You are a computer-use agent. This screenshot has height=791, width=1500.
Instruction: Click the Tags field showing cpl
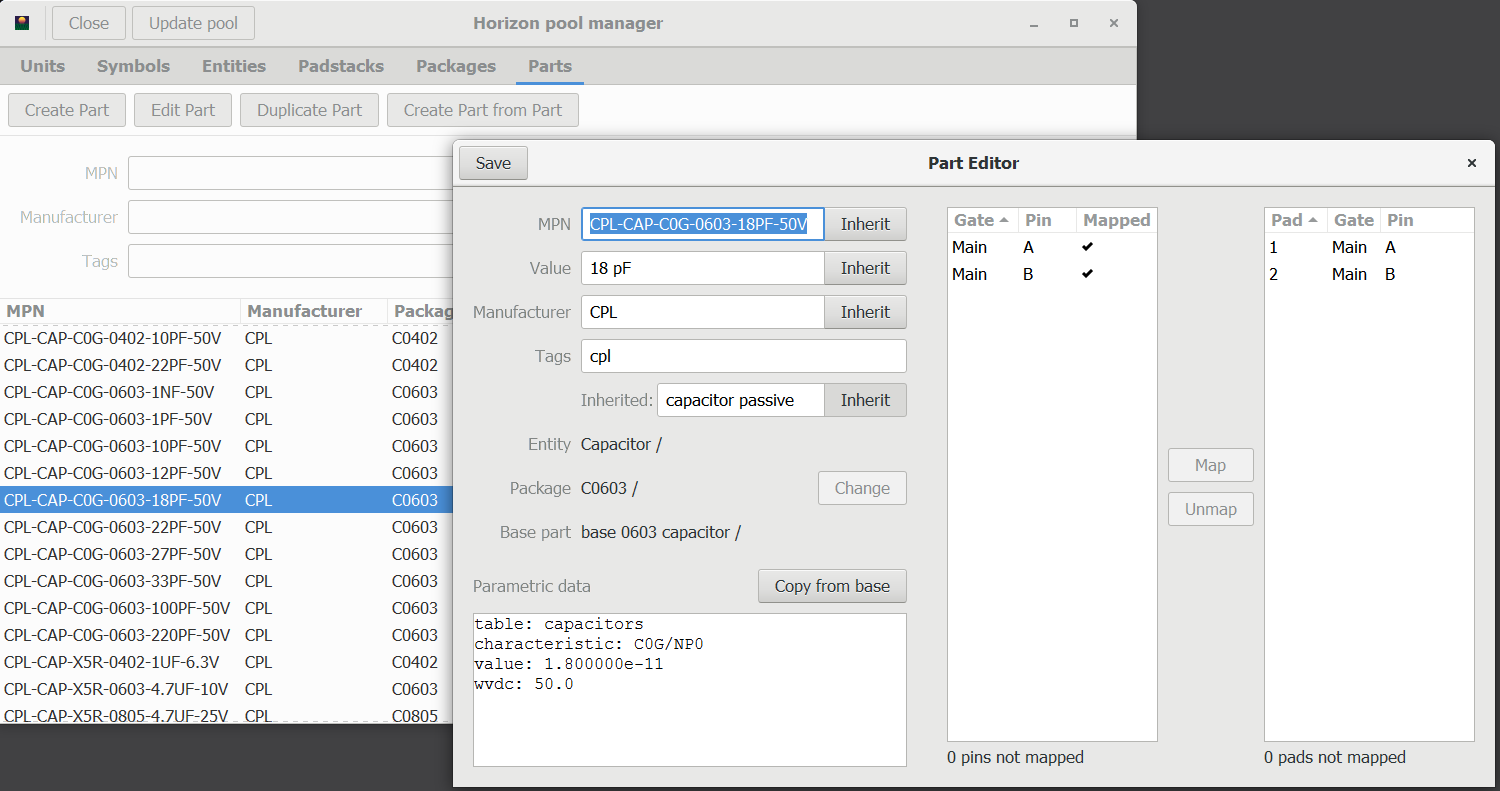click(744, 356)
